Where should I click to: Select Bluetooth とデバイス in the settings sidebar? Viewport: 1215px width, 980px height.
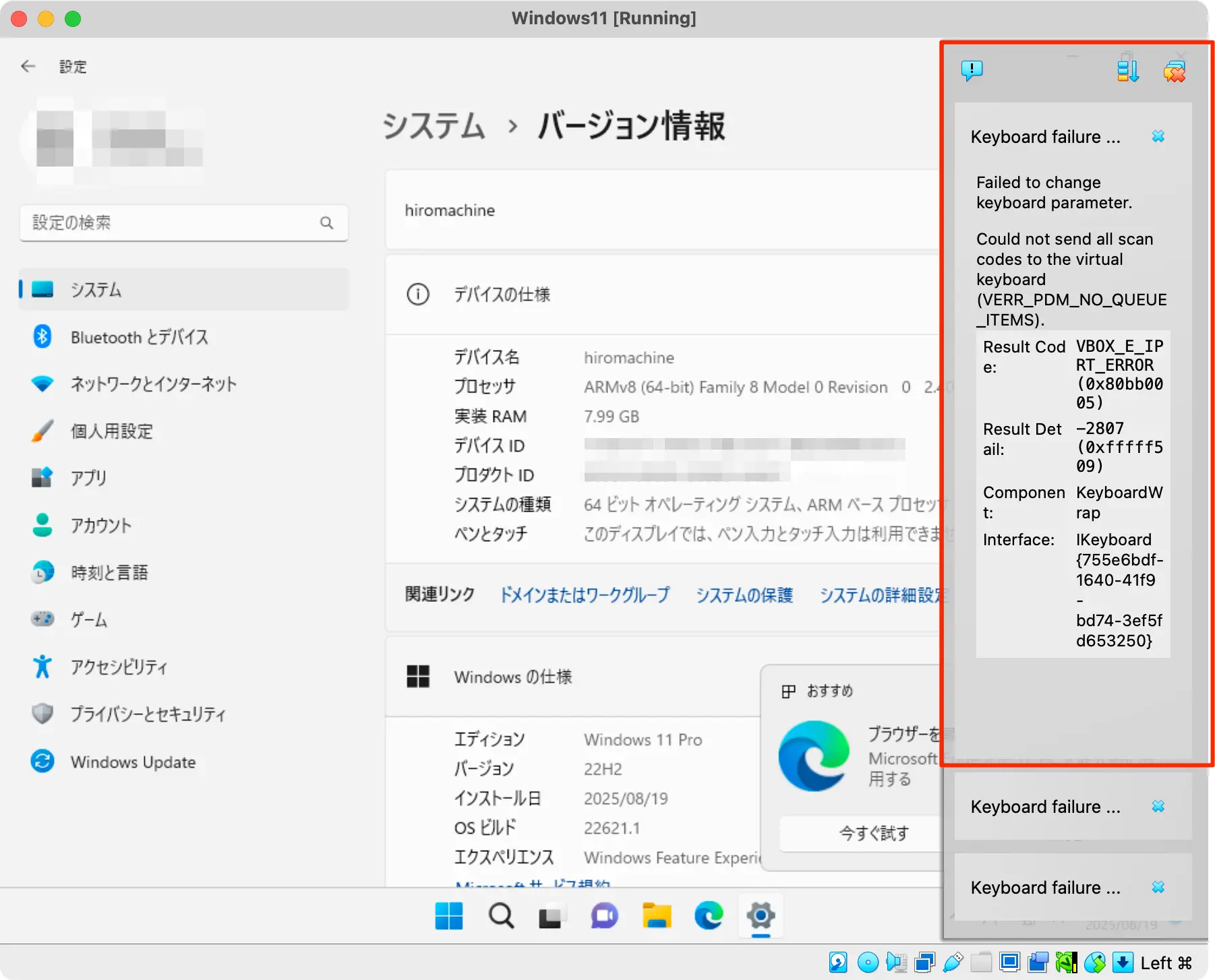(140, 337)
